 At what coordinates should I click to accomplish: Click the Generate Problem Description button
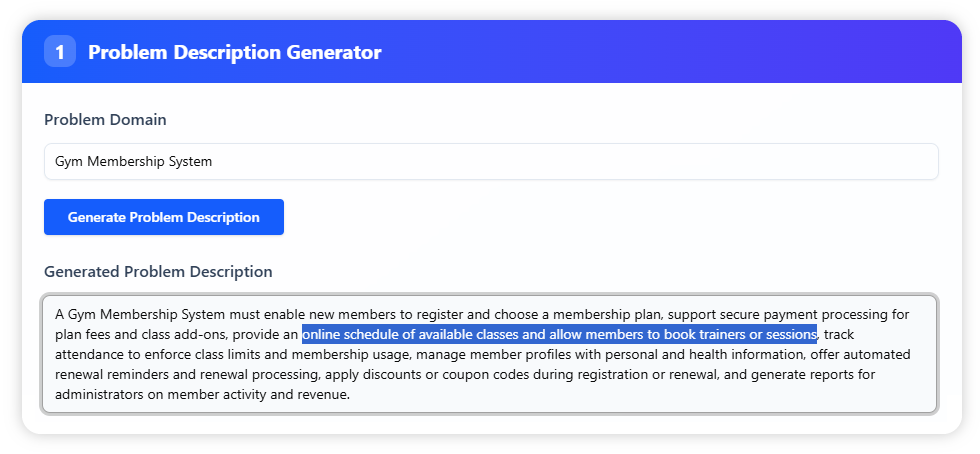[x=164, y=217]
